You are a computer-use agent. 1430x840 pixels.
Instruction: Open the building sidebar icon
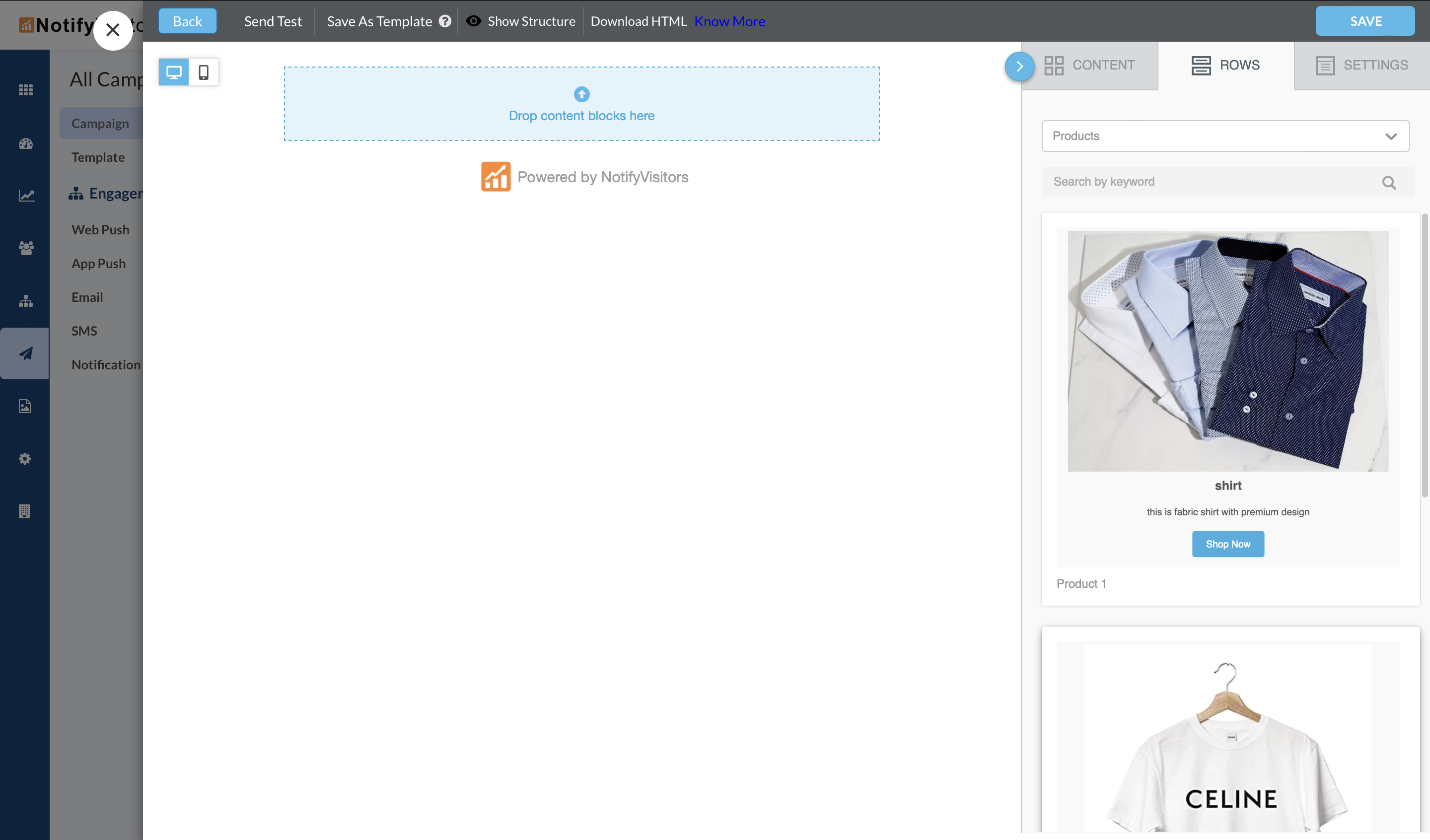pyautogui.click(x=24, y=511)
